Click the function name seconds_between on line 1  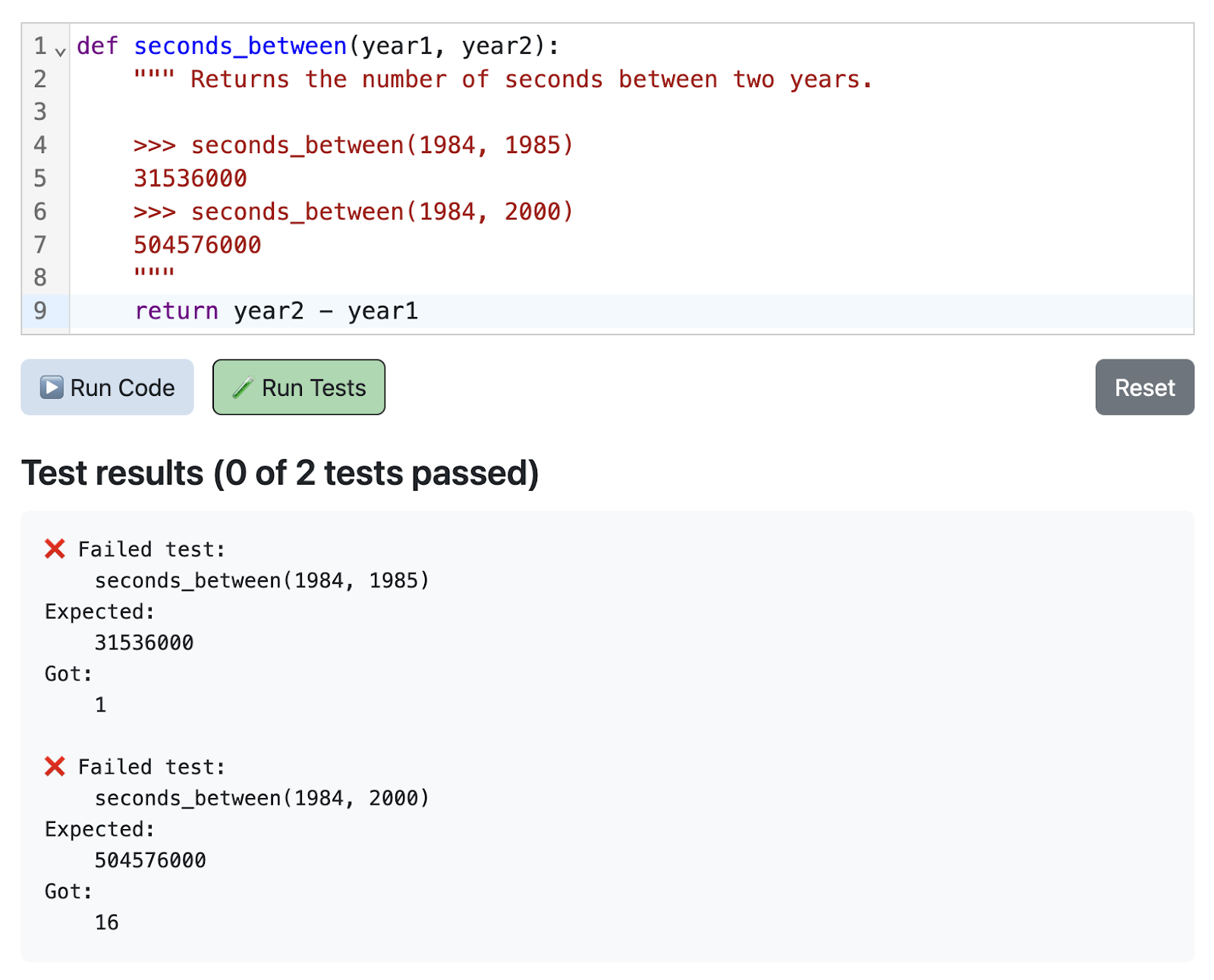click(241, 46)
